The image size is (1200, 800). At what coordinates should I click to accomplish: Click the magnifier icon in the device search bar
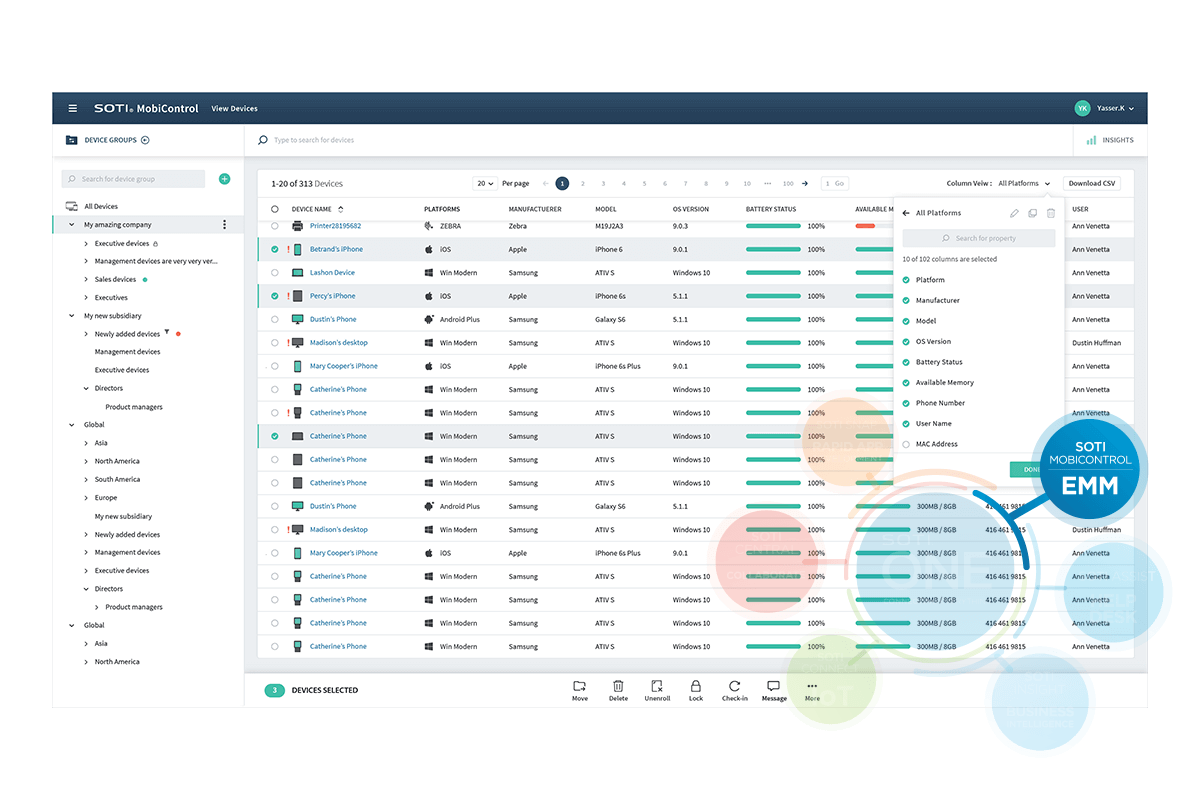[263, 140]
